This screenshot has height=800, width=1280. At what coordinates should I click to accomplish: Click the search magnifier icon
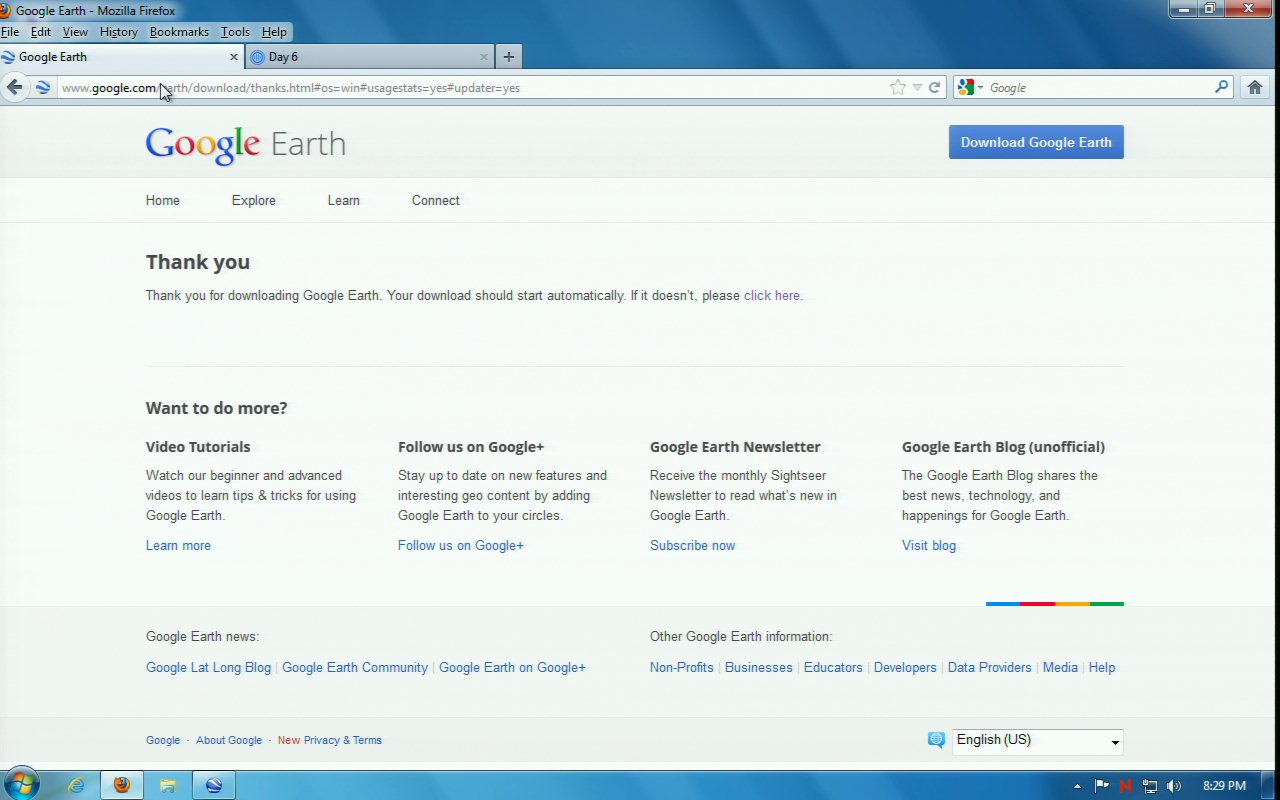(x=1221, y=87)
